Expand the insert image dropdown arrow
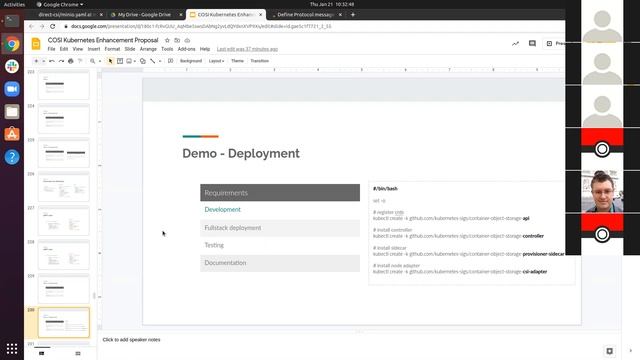The height and width of the screenshot is (360, 640). pyautogui.click(x=135, y=61)
